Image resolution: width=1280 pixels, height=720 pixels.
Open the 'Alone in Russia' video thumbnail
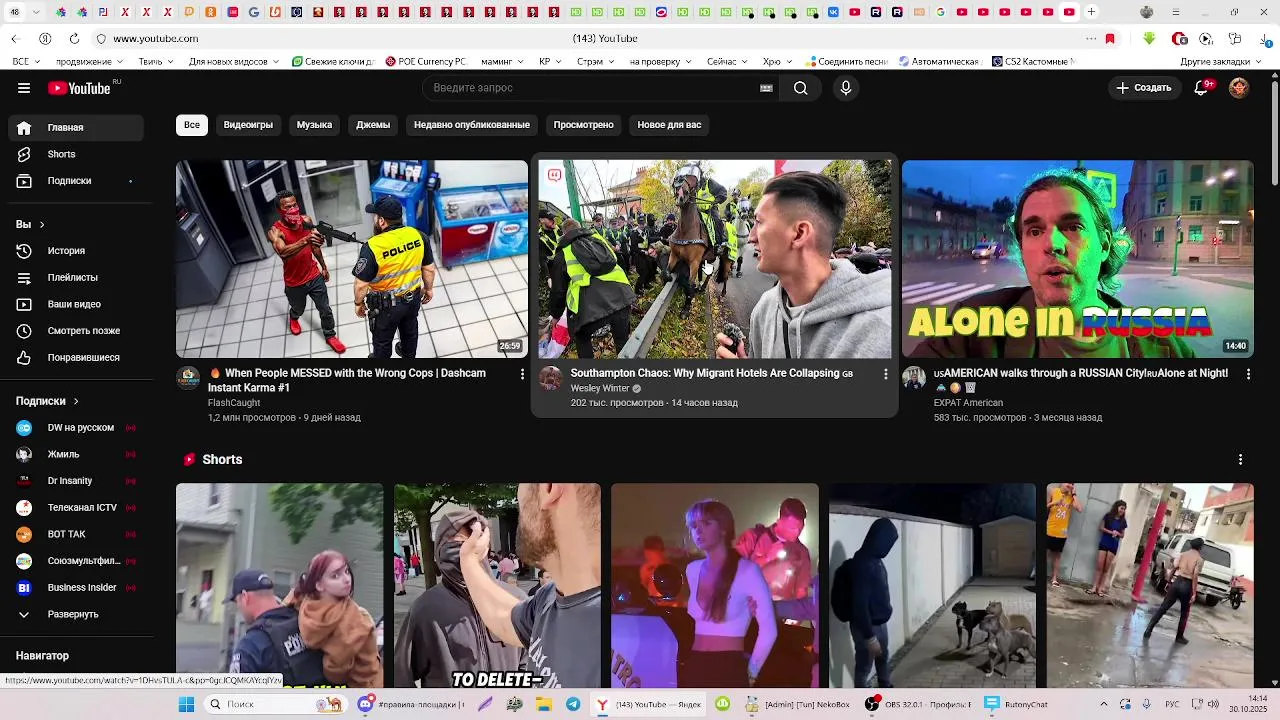pyautogui.click(x=1077, y=259)
